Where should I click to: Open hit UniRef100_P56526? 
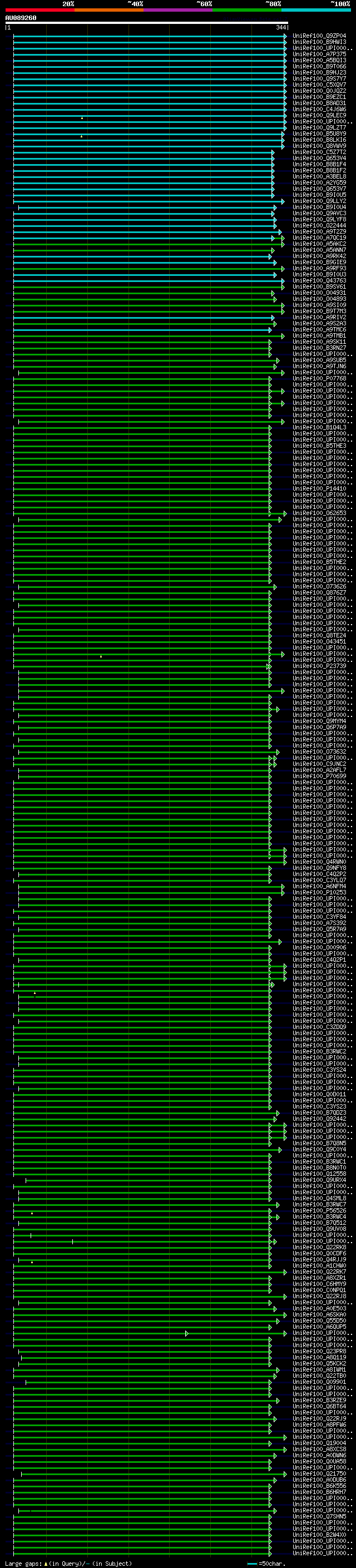tap(319, 1210)
